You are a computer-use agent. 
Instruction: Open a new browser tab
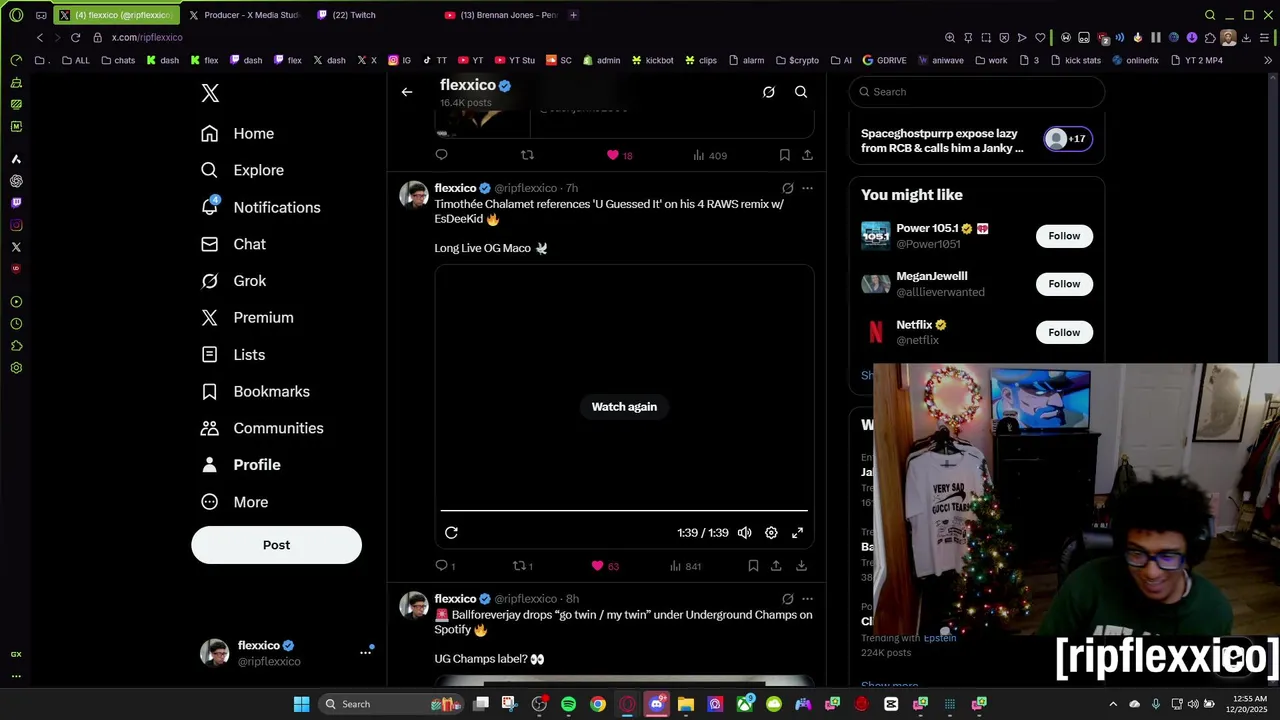(573, 15)
